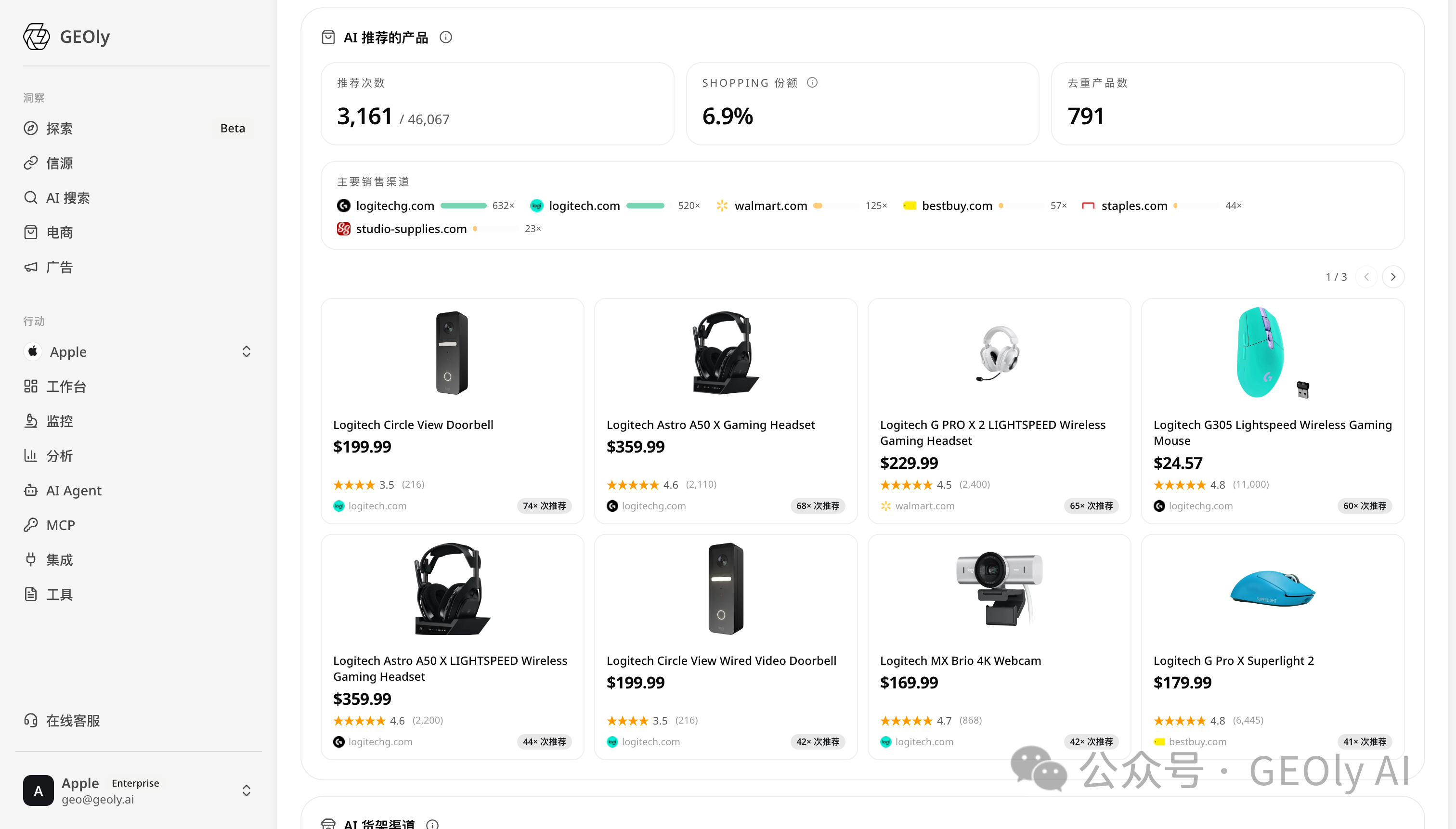
Task: Click bestbuy.com yellow tag icon in channels
Action: 910,206
